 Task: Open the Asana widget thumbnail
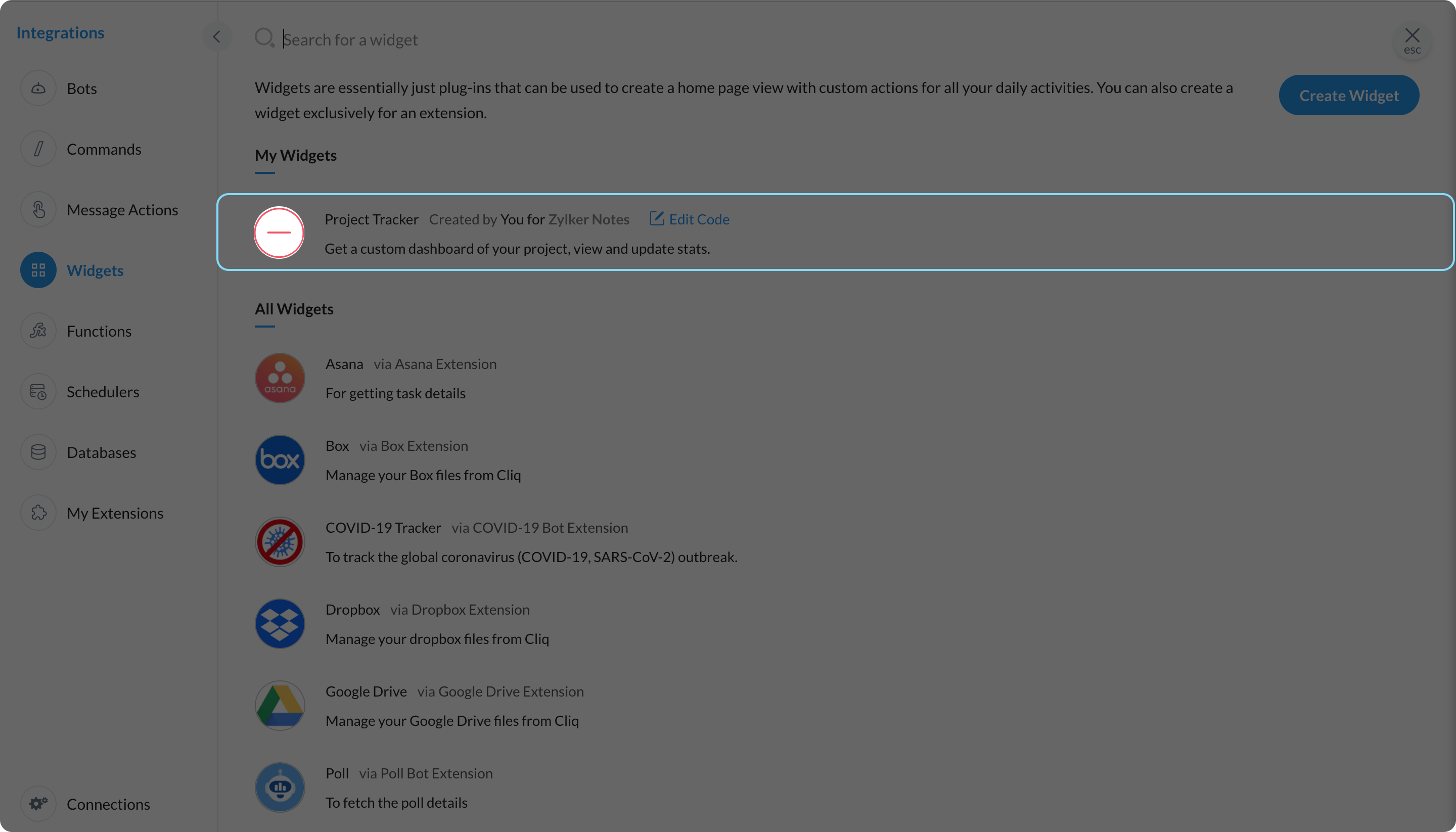280,378
